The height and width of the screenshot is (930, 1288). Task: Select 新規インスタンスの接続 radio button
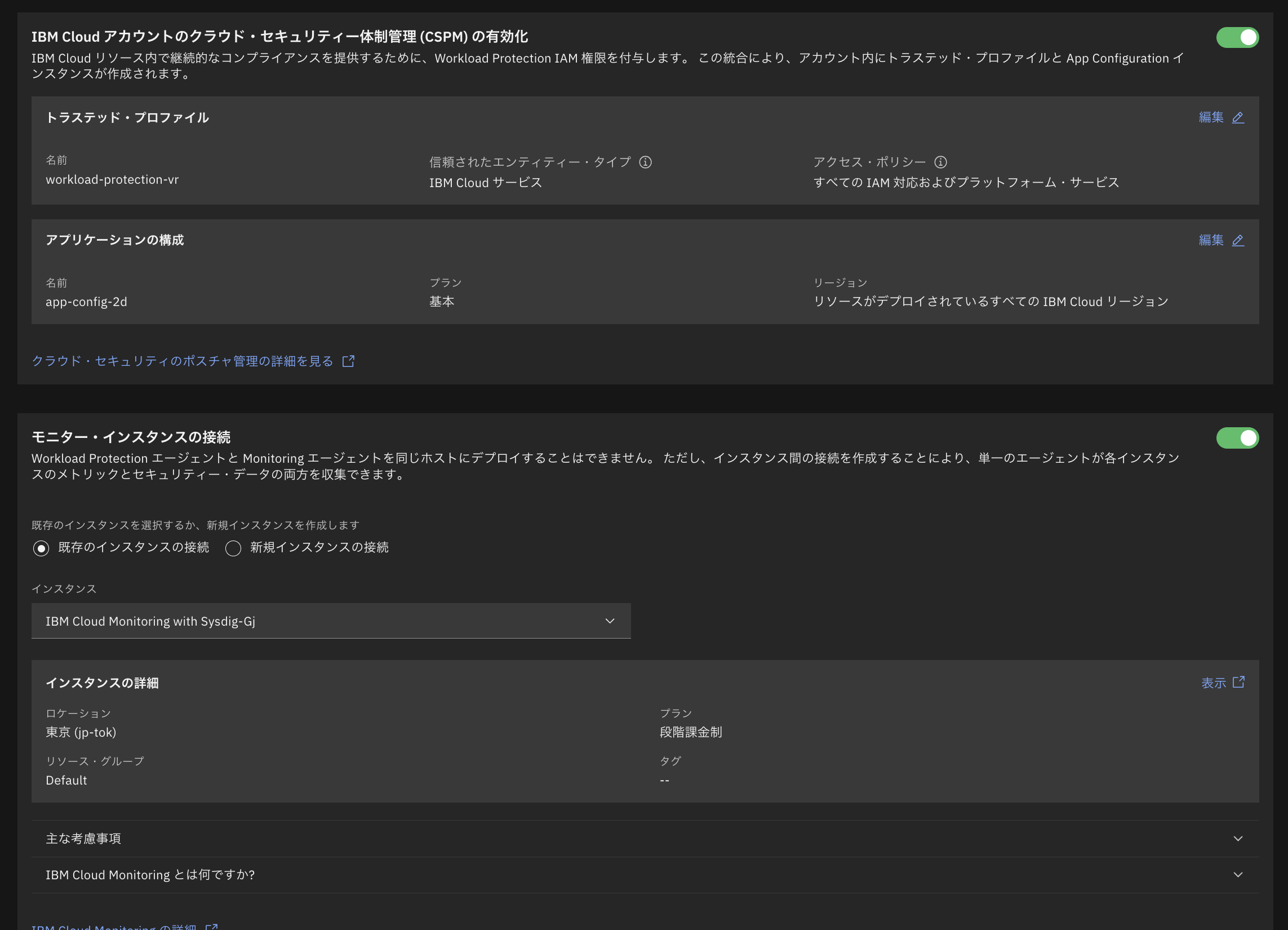[x=233, y=548]
